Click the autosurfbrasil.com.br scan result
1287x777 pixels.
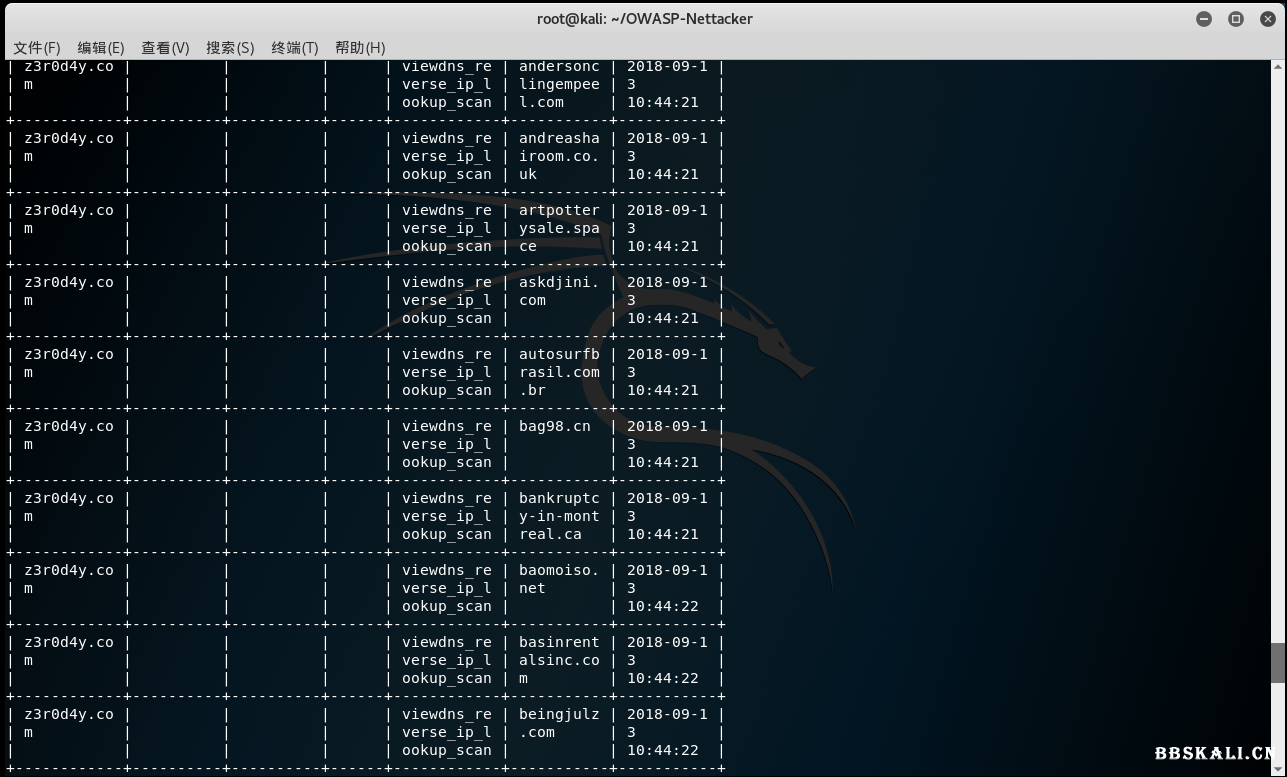[557, 372]
